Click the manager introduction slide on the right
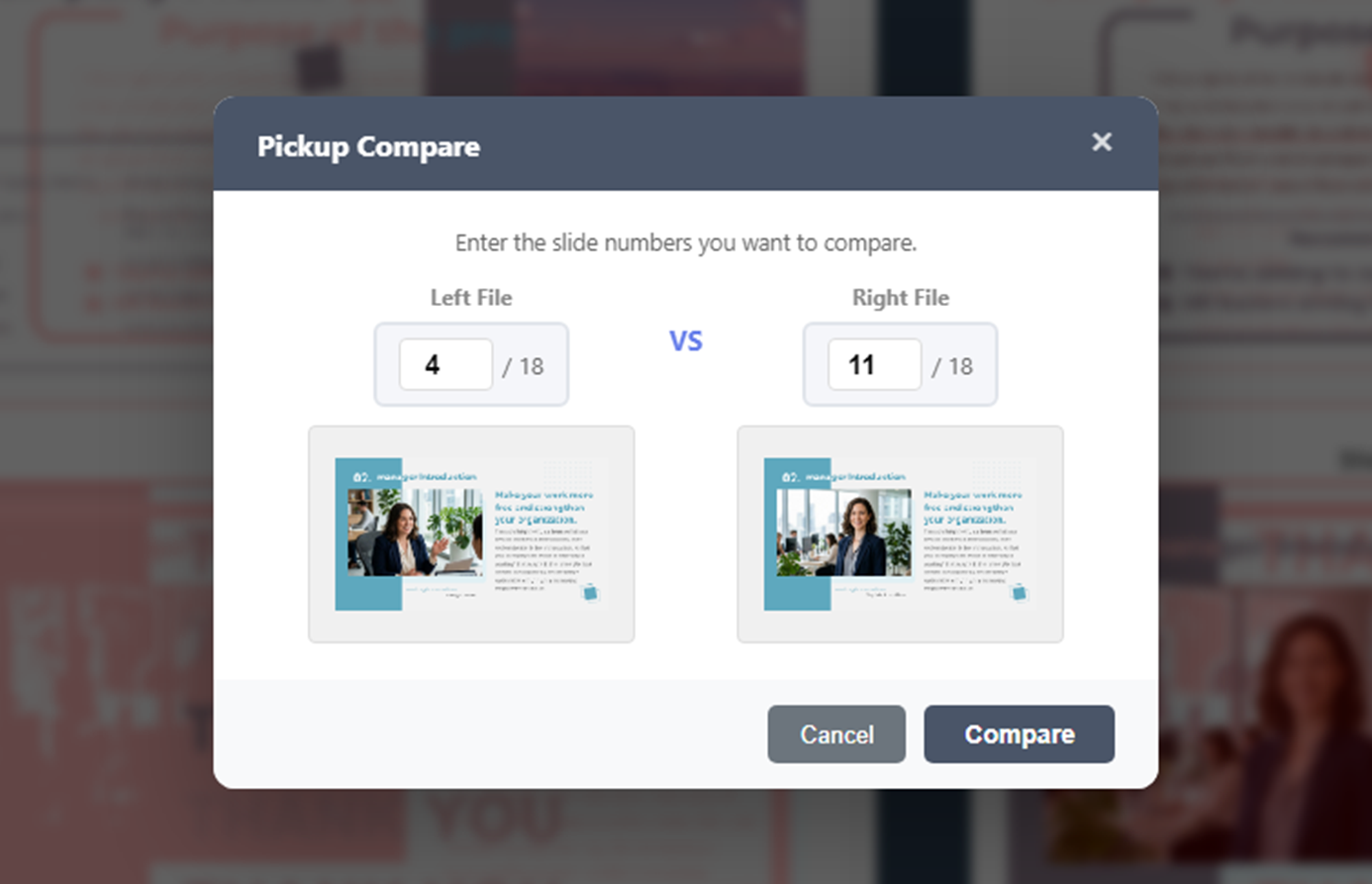The width and height of the screenshot is (1372, 884). click(x=900, y=534)
